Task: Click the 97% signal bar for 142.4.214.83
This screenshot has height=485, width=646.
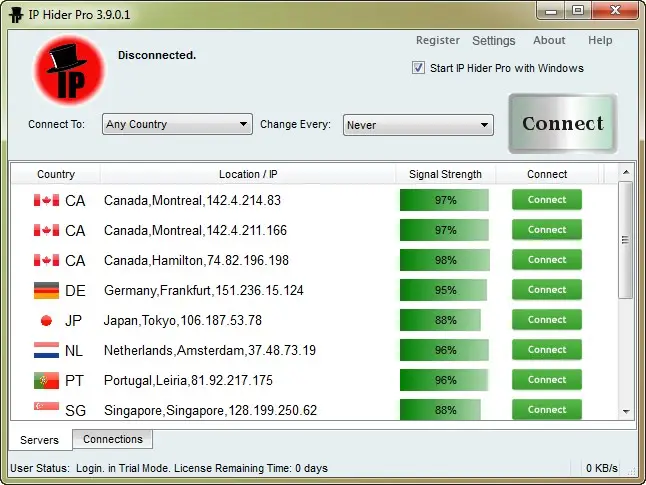Action: point(444,200)
